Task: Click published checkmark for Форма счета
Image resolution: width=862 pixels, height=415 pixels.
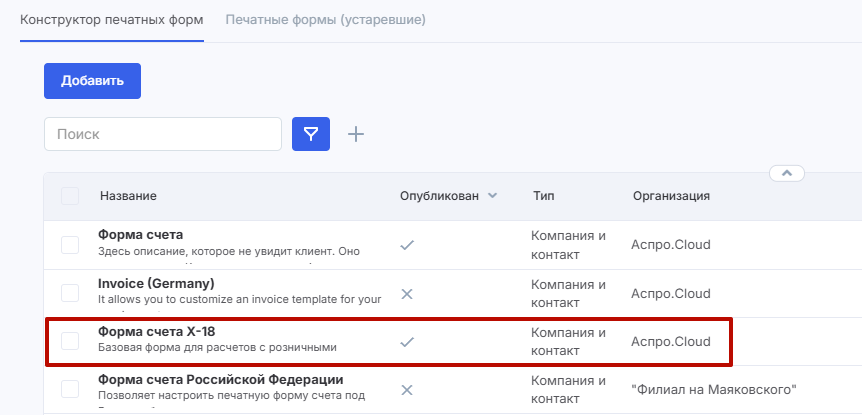Action: coord(406,244)
